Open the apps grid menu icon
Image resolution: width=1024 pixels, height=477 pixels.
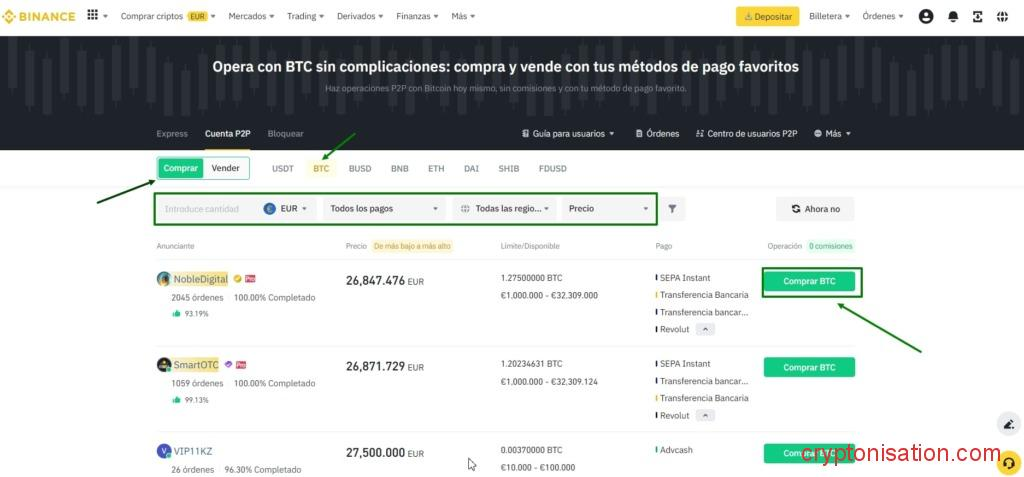(93, 16)
